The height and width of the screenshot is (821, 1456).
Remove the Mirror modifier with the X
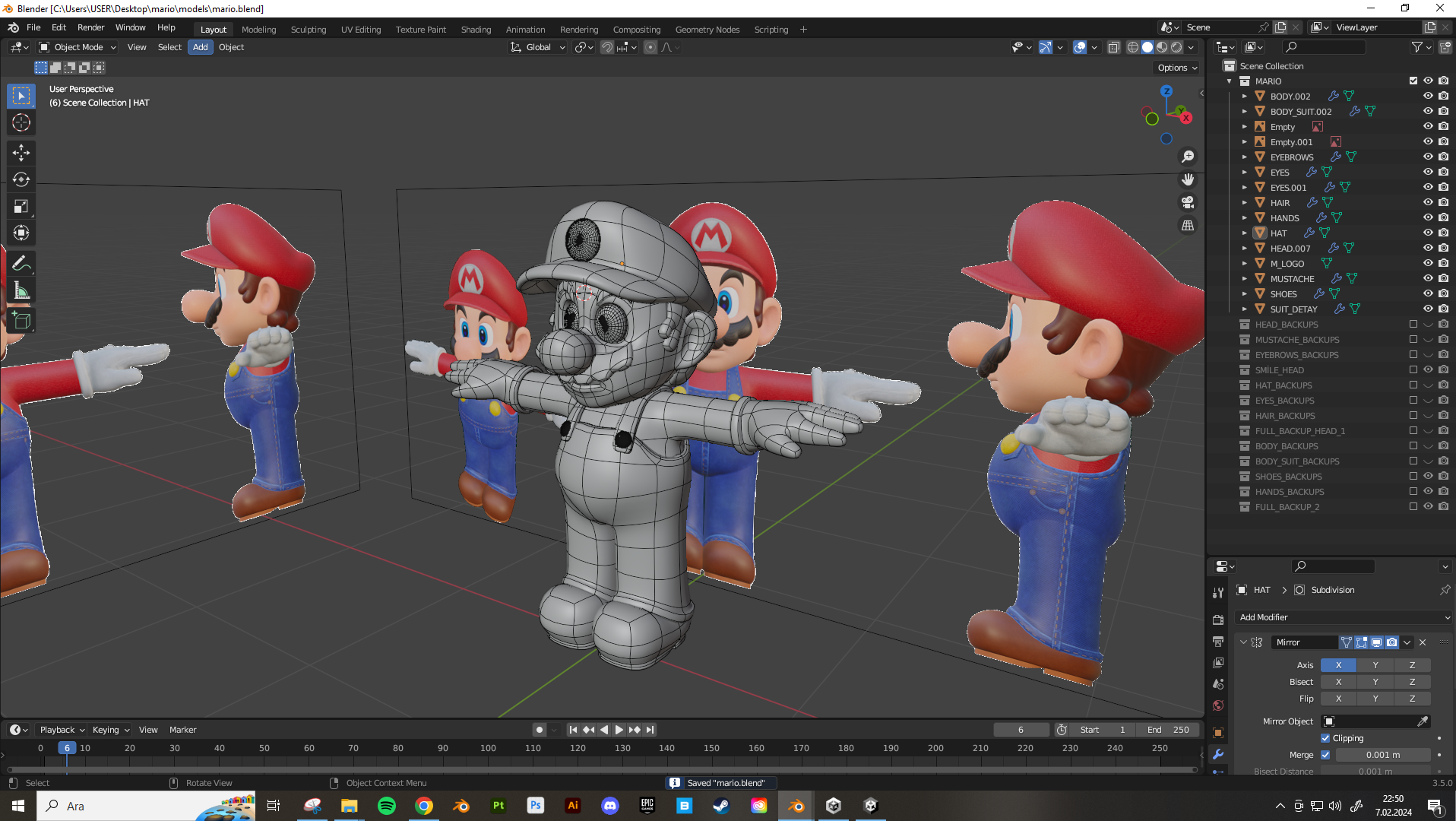coord(1423,642)
